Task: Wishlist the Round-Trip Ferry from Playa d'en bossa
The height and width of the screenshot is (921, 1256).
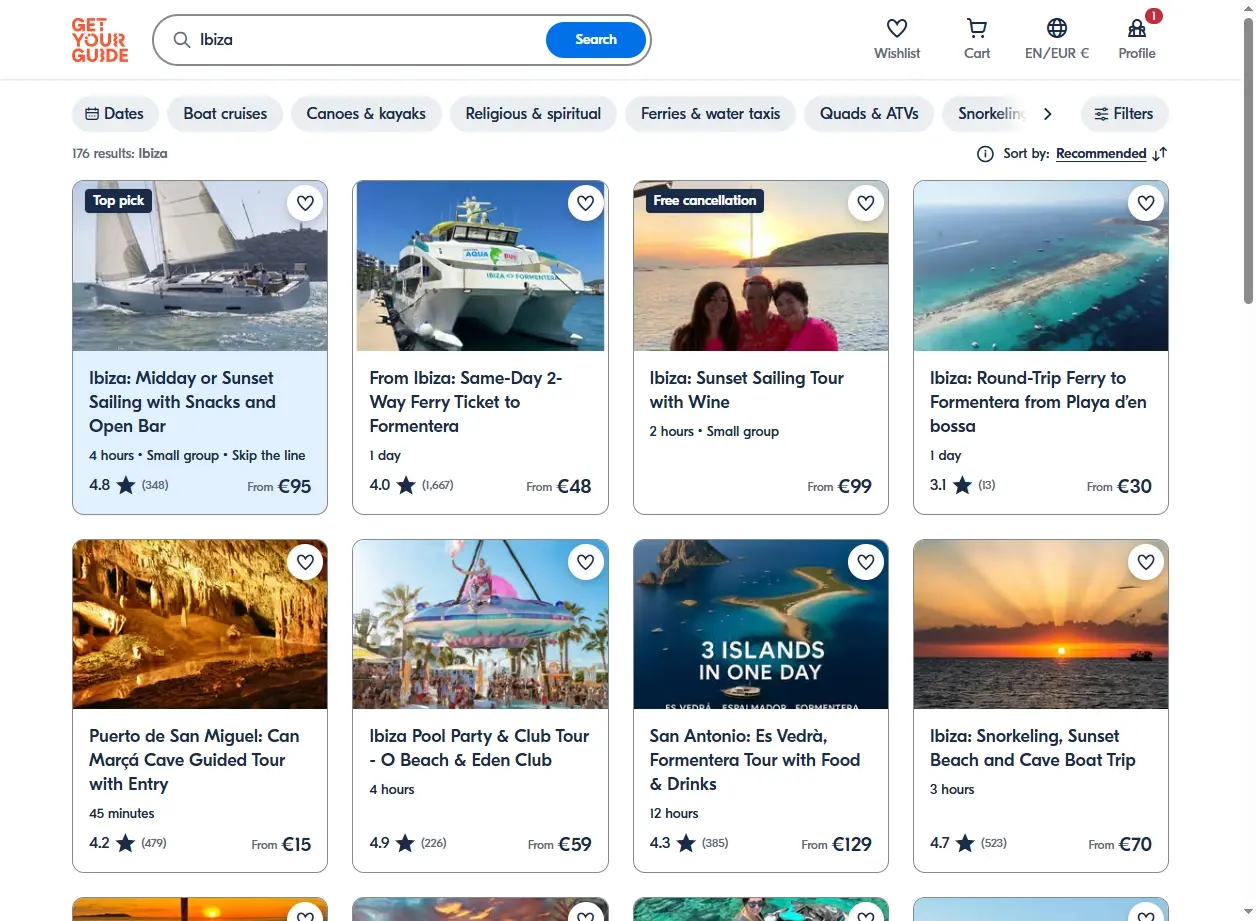Action: [1146, 204]
